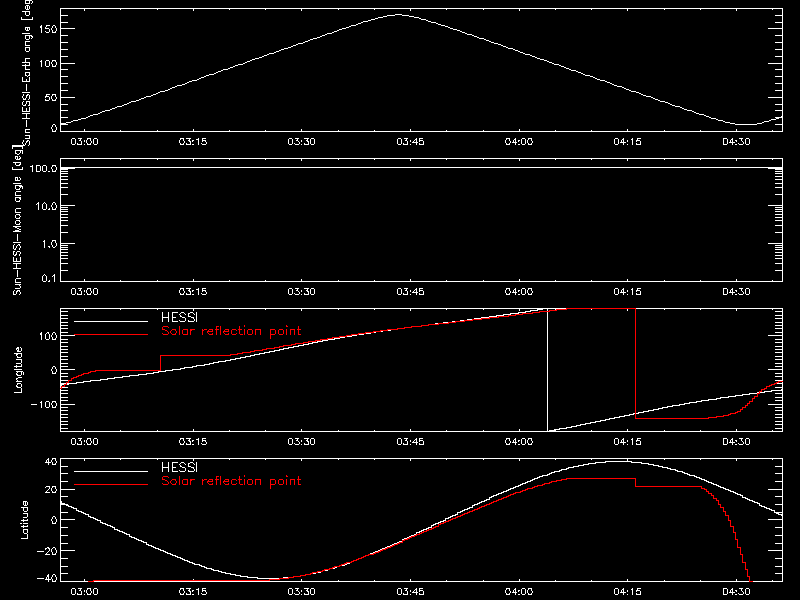Screen dimensions: 800x600
Task: Click red vertical drop line in Longitude plot
Action: tap(636, 363)
